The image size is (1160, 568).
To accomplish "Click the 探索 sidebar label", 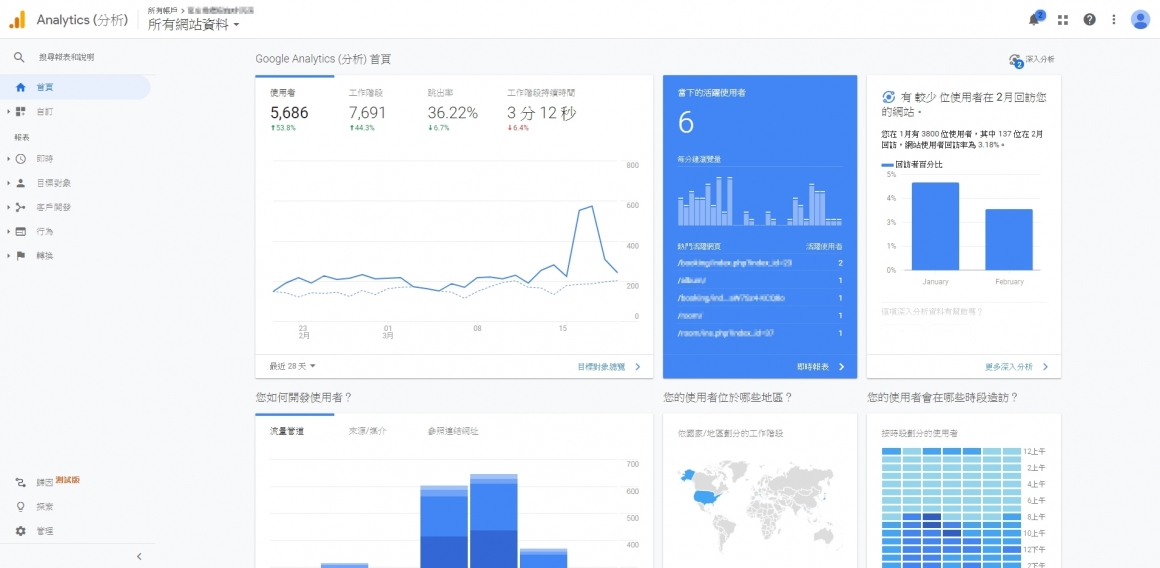I will (44, 507).
